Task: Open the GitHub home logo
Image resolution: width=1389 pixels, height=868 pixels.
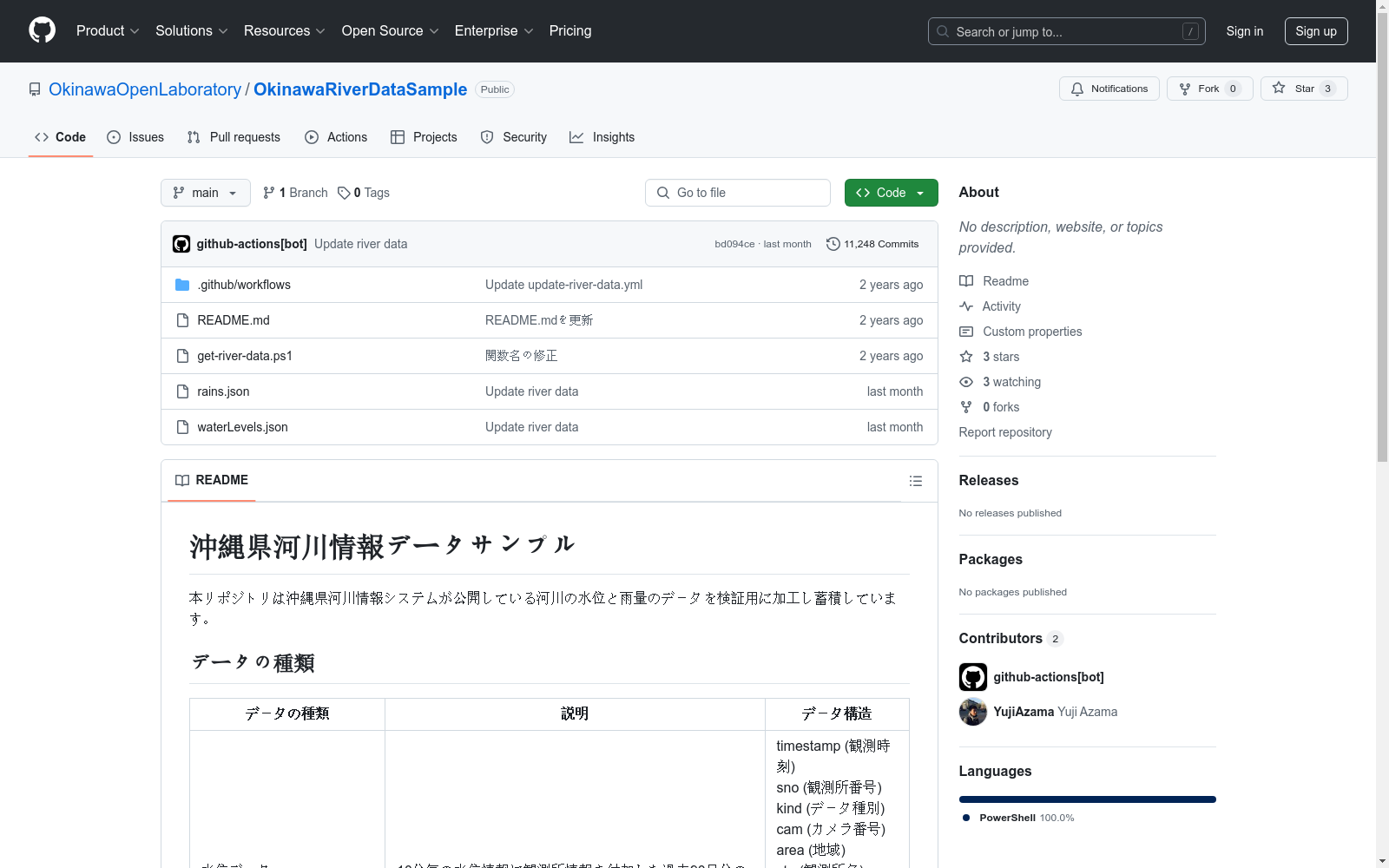Action: (42, 30)
